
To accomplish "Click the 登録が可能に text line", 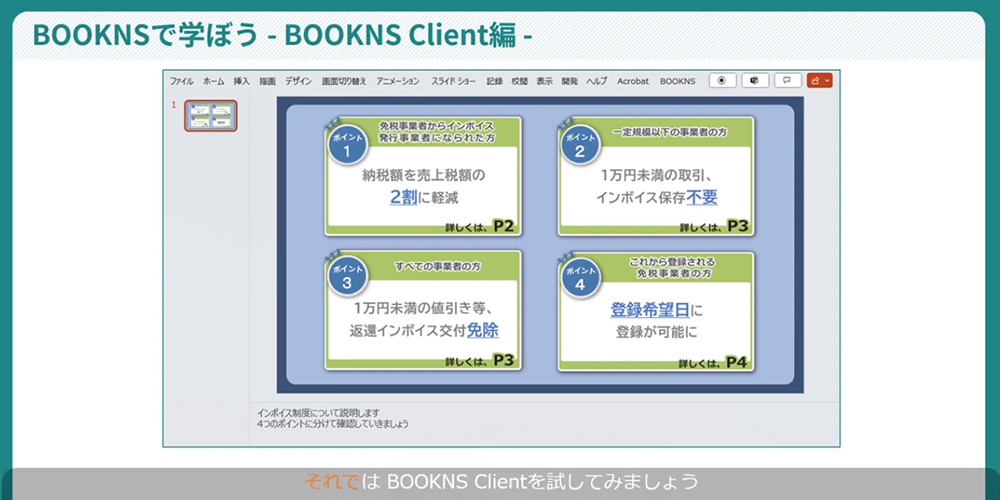I will [657, 332].
